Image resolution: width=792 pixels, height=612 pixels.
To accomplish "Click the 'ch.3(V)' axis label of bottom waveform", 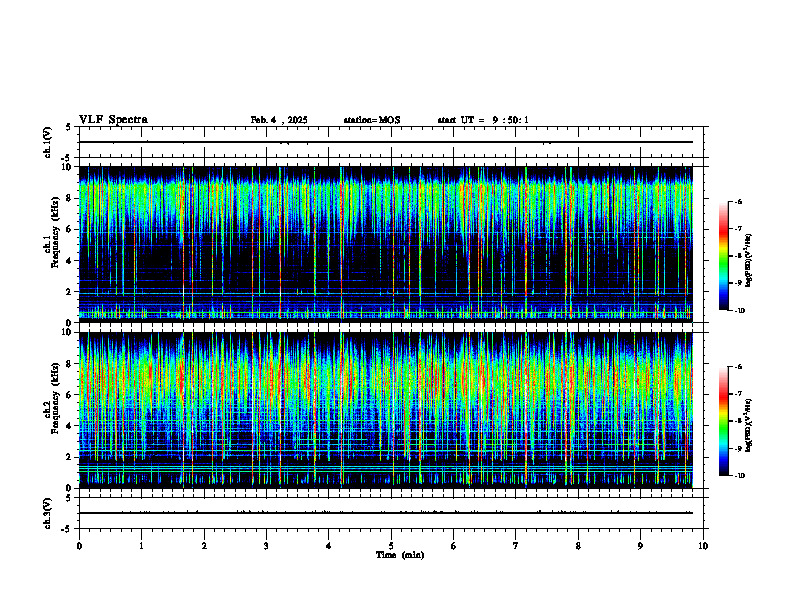I will [x=47, y=514].
